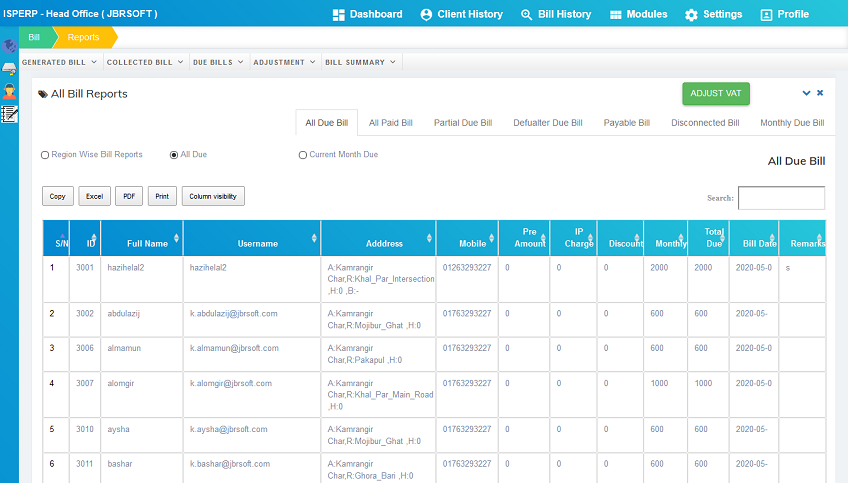Click the notepad icon in left sidebar

pyautogui.click(x=9, y=114)
